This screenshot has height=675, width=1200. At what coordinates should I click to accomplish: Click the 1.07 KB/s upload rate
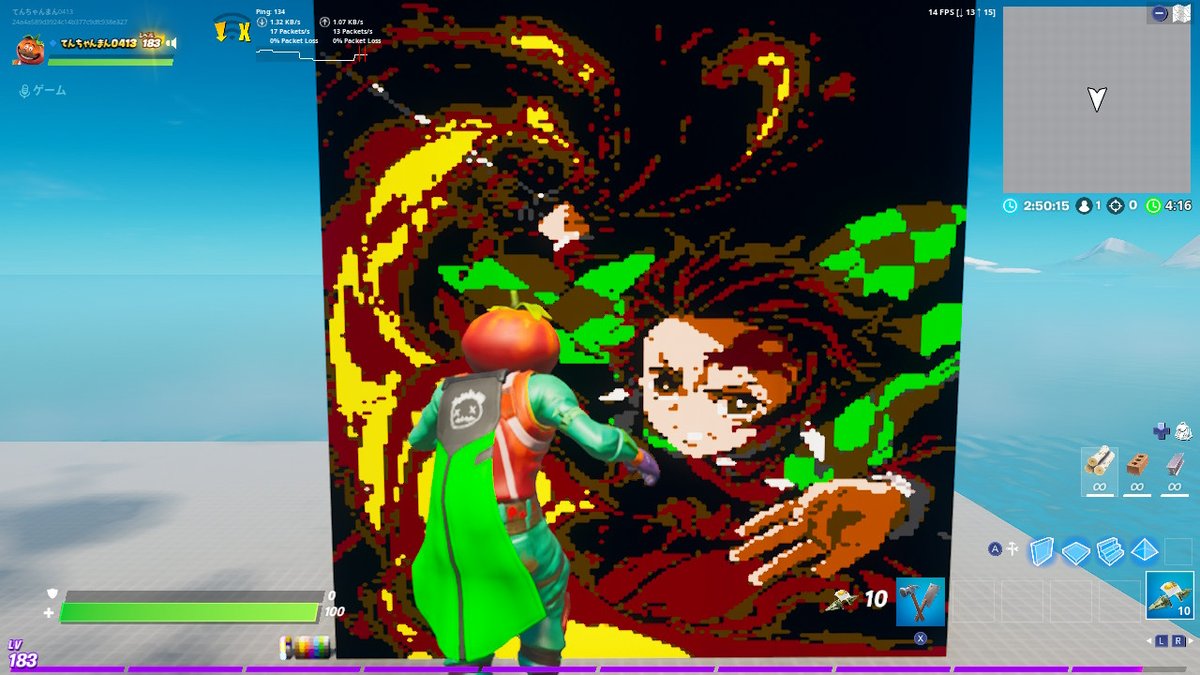[x=348, y=21]
